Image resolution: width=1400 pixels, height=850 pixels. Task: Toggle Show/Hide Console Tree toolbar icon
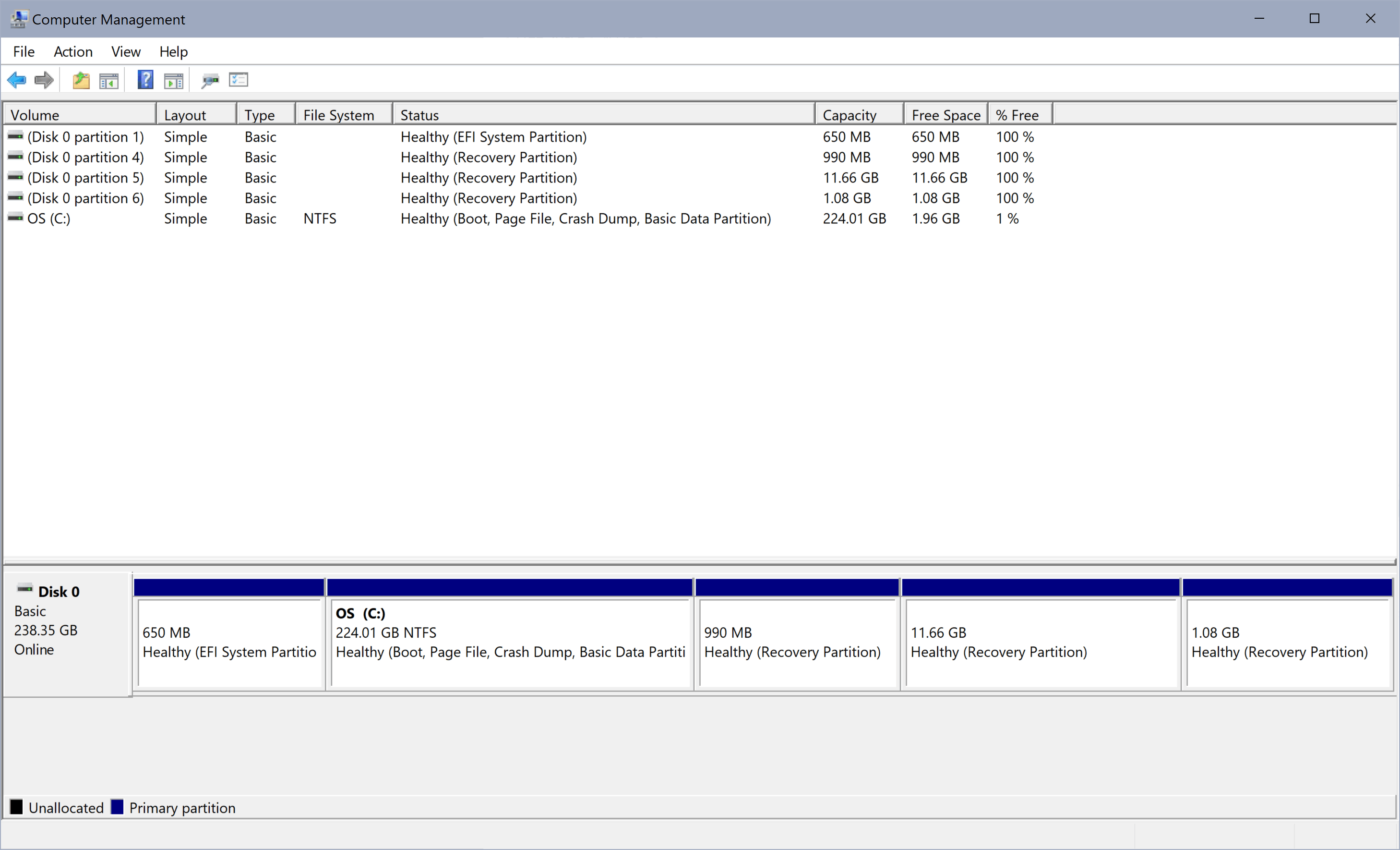pyautogui.click(x=108, y=81)
